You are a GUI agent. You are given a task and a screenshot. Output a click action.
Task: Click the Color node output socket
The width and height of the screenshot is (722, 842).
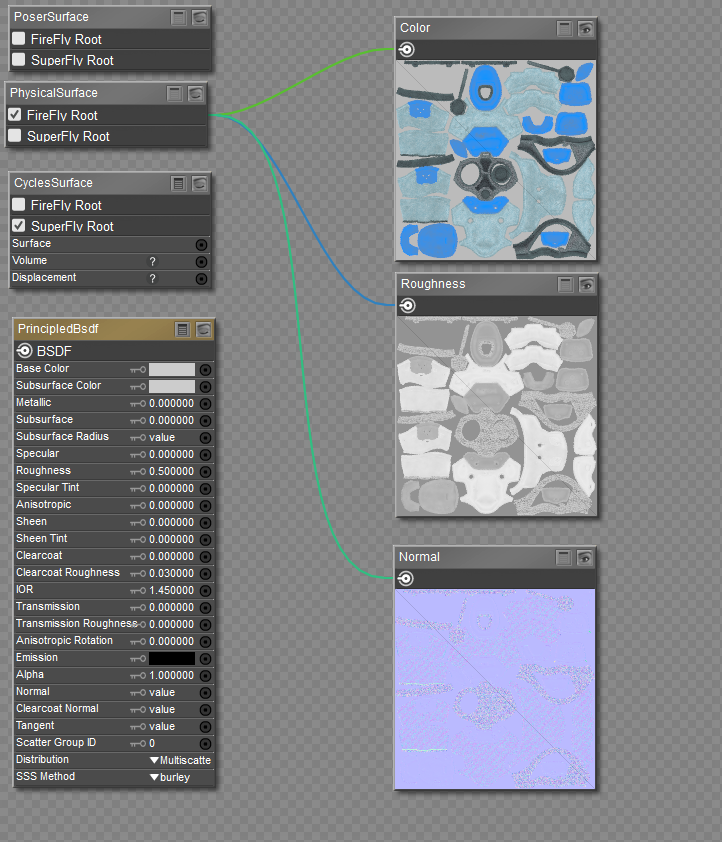[407, 50]
